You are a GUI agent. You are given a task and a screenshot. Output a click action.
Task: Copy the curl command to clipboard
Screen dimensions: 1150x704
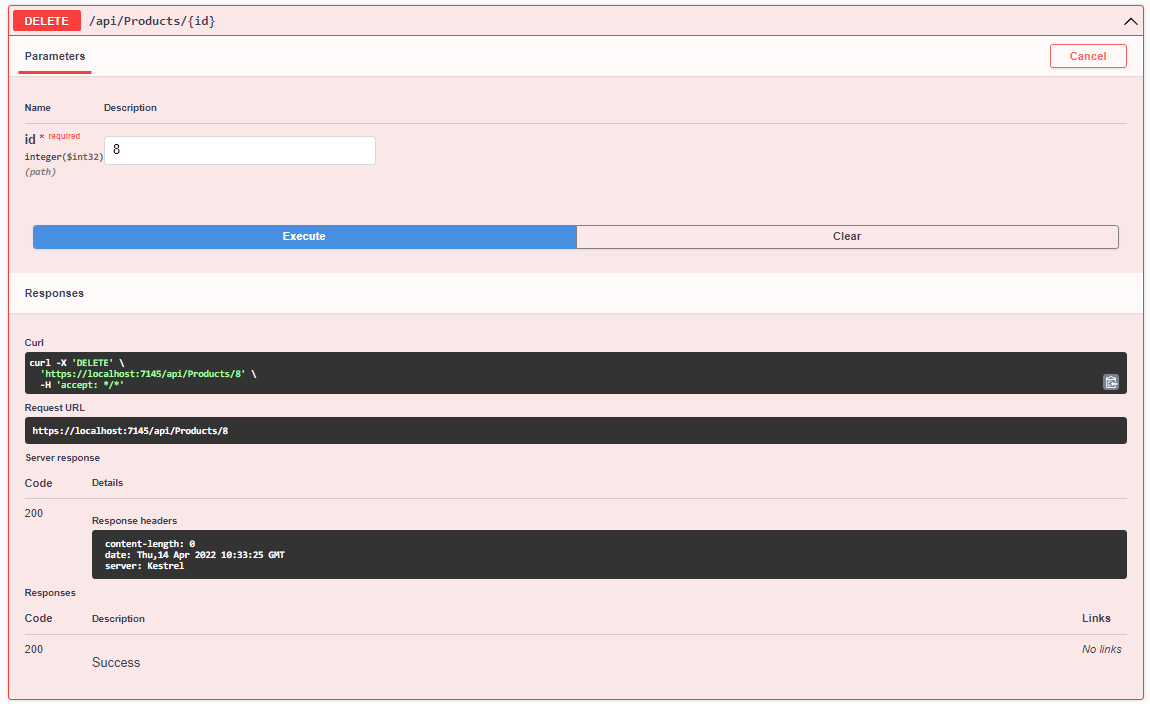[x=1110, y=382]
